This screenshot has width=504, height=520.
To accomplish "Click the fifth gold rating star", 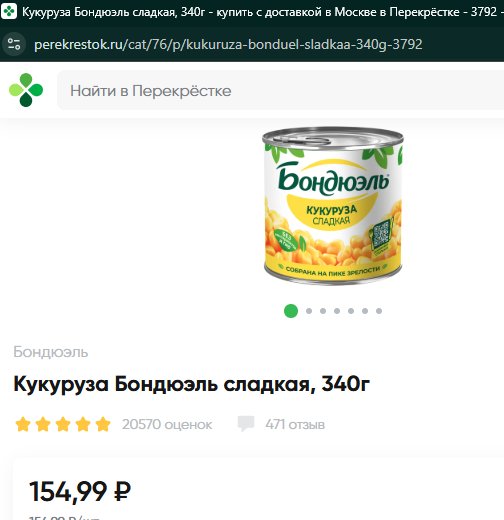I will coord(103,424).
